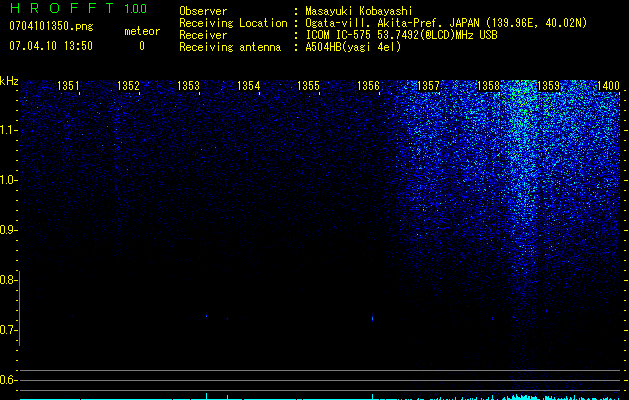
Task: Click the 1400 time marker
Action: pos(609,86)
